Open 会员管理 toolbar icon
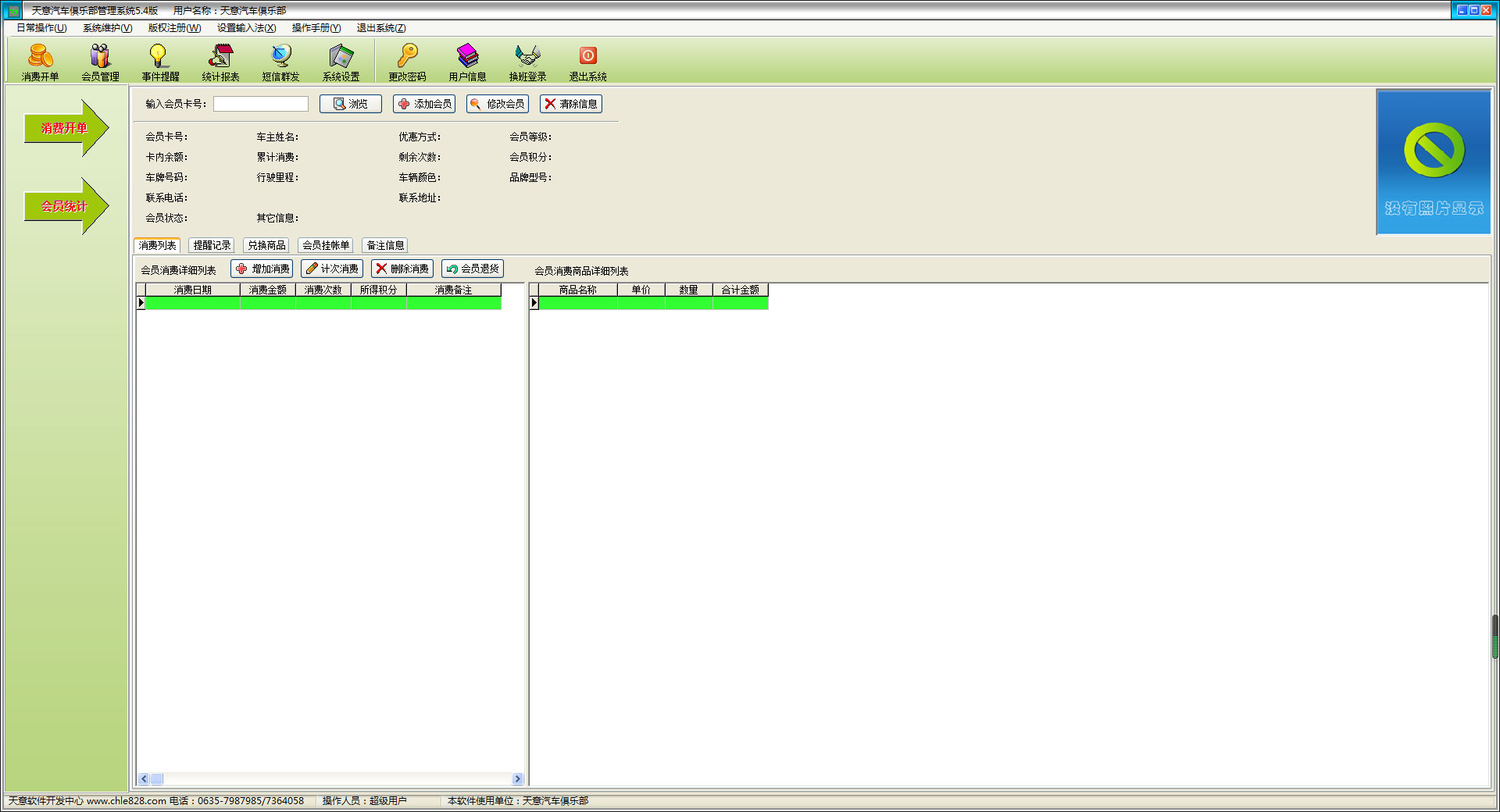Screen dimensions: 1500x812 [100, 55]
